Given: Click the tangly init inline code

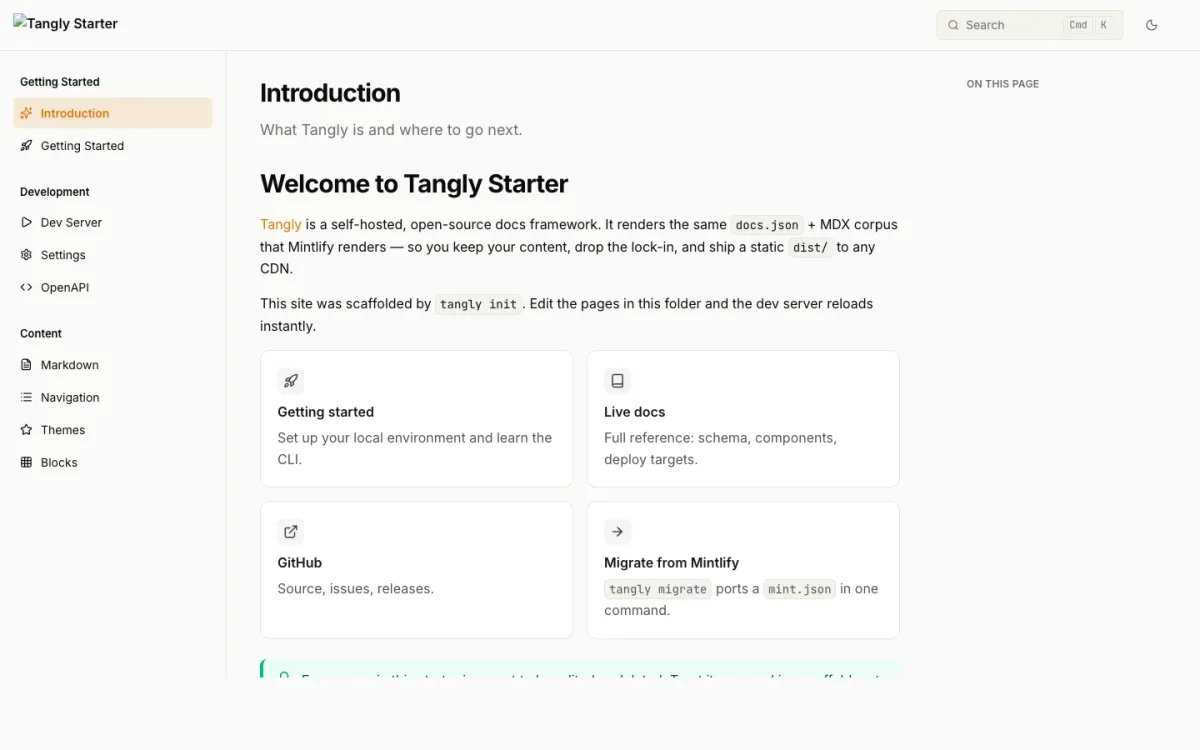Looking at the screenshot, I should (478, 304).
